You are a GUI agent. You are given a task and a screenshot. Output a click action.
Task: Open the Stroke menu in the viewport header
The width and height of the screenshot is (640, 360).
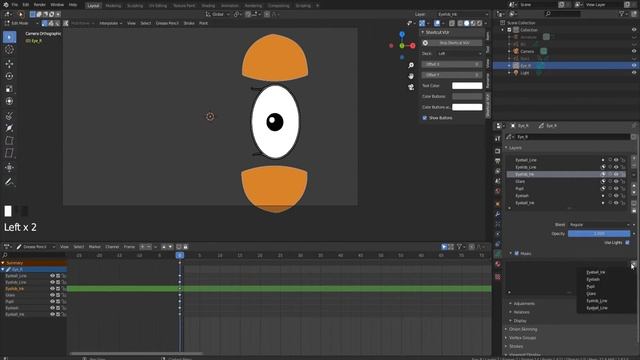(189, 23)
